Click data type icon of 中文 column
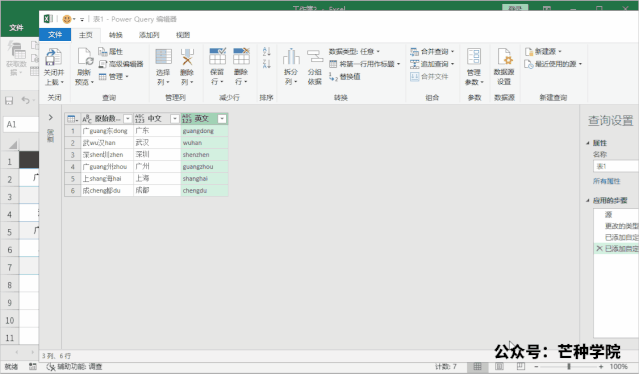Viewport: 639px width, 374px height. pyautogui.click(x=139, y=119)
